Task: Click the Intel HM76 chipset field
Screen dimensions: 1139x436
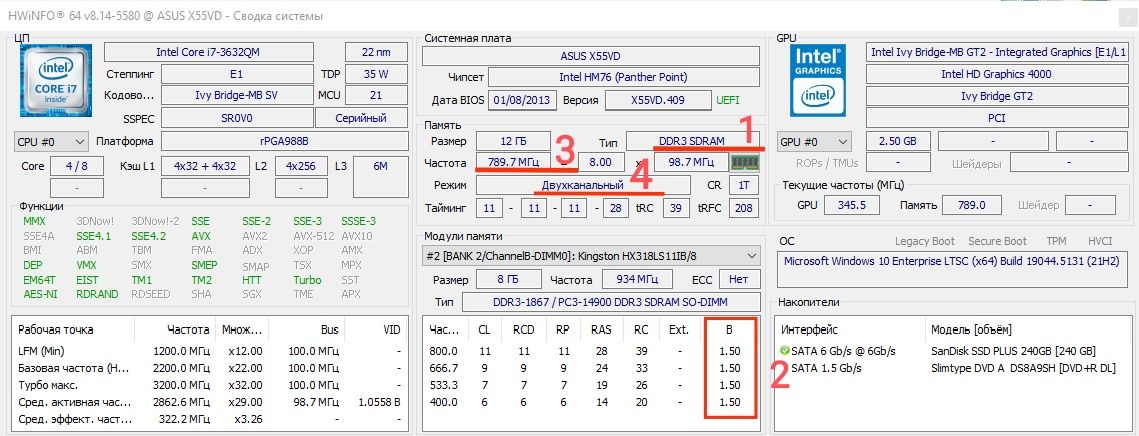Action: 623,77
